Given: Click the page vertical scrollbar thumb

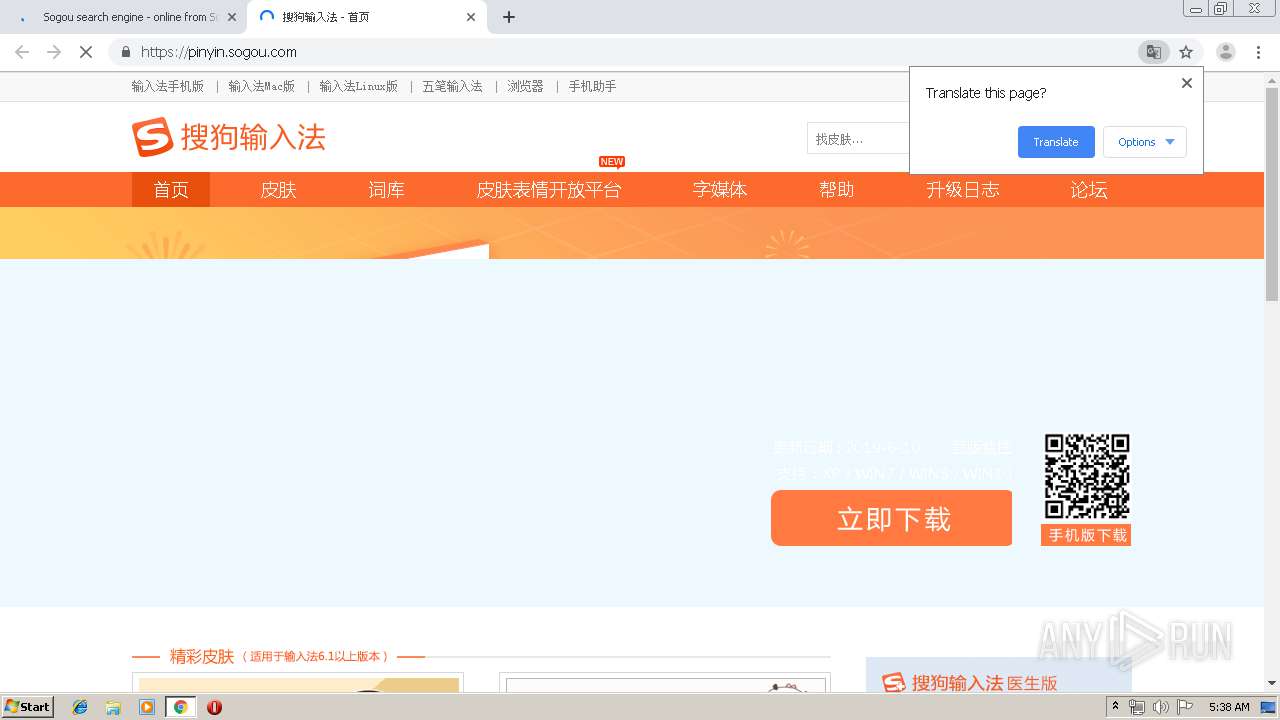Looking at the screenshot, I should click(x=1272, y=195).
